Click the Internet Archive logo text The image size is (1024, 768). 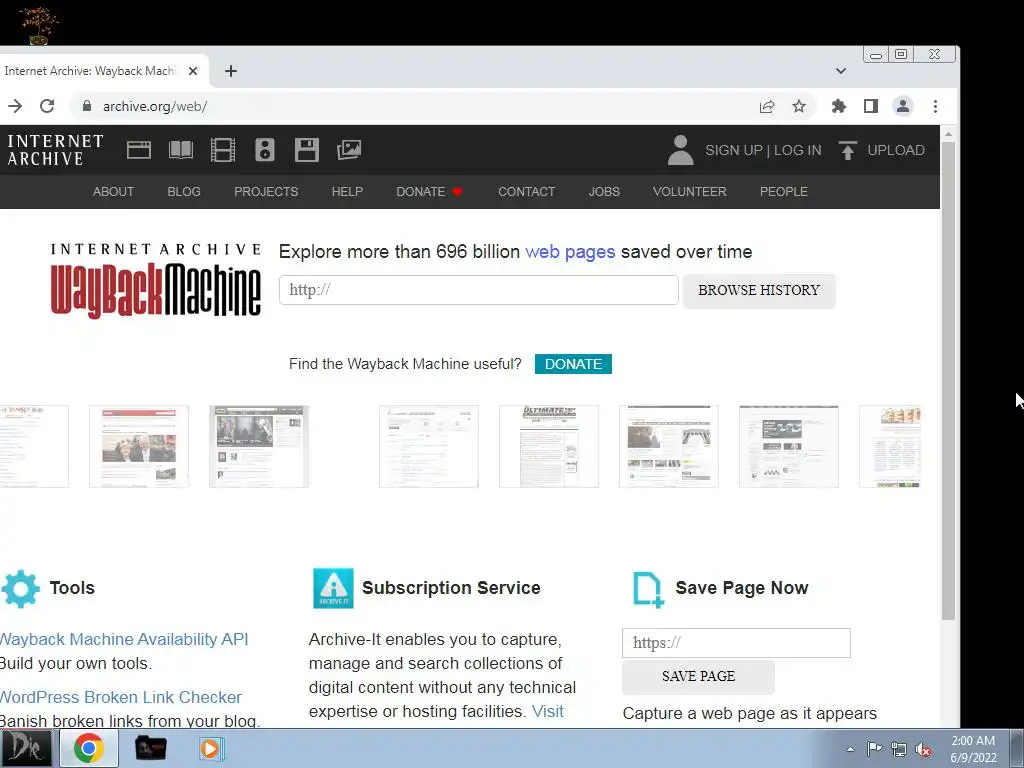pyautogui.click(x=55, y=150)
